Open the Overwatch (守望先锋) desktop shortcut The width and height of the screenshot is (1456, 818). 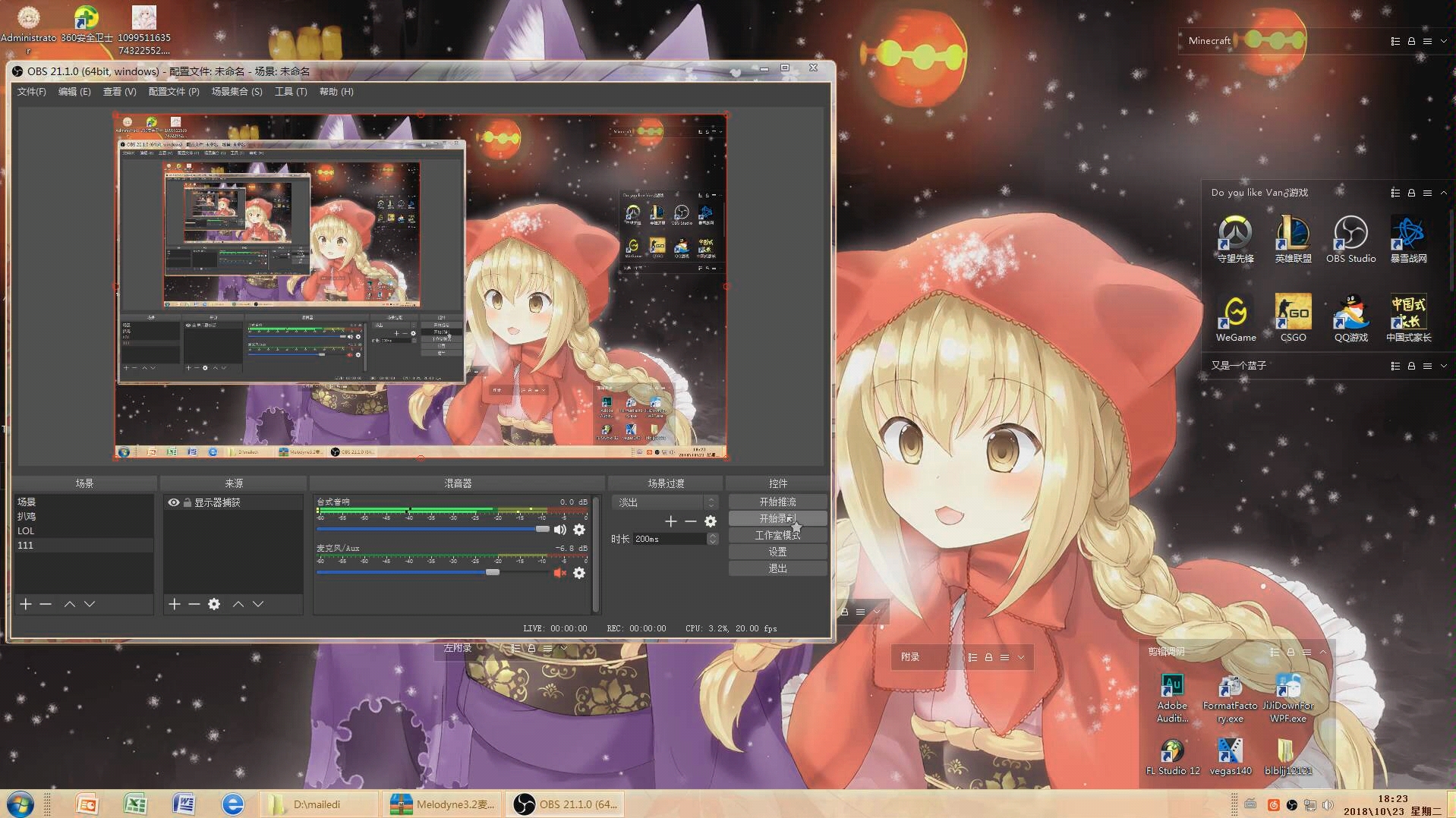1235,239
